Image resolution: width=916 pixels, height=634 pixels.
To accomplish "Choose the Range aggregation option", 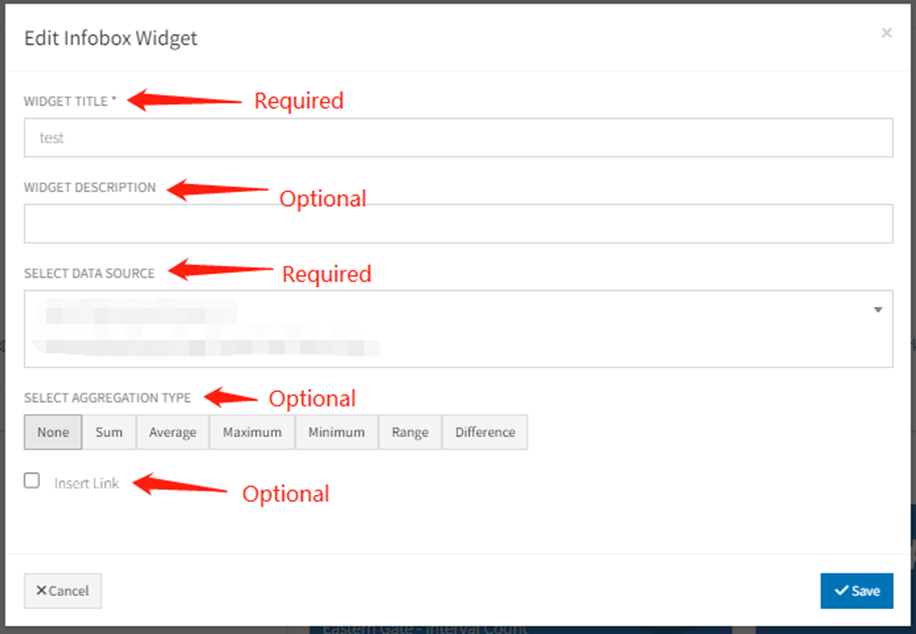I will (x=410, y=432).
